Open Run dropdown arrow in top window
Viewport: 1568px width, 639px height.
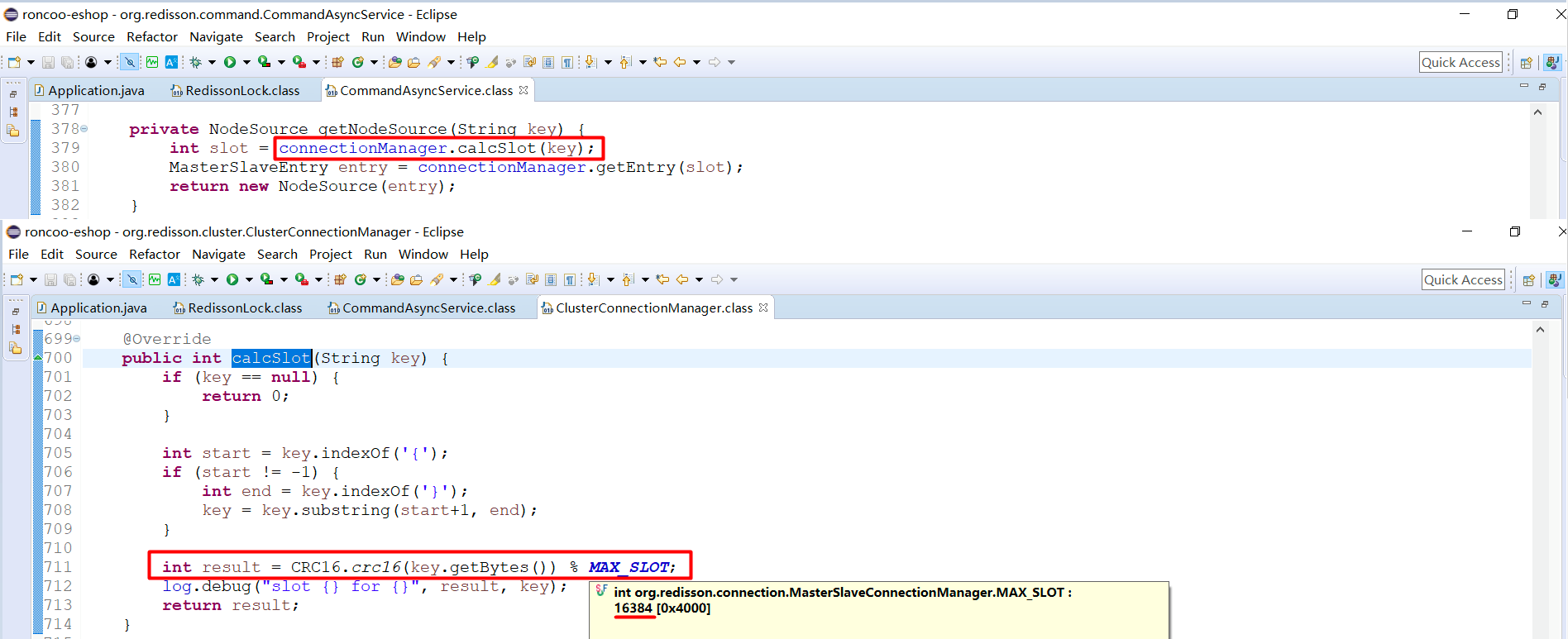point(246,62)
